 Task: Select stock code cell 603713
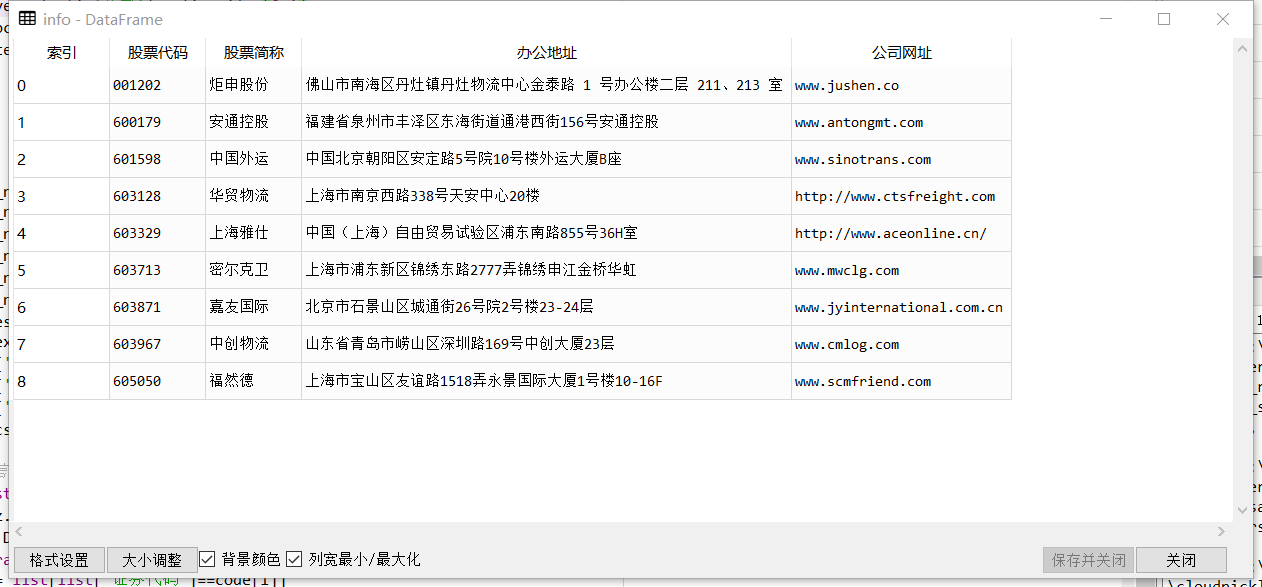[x=158, y=271]
